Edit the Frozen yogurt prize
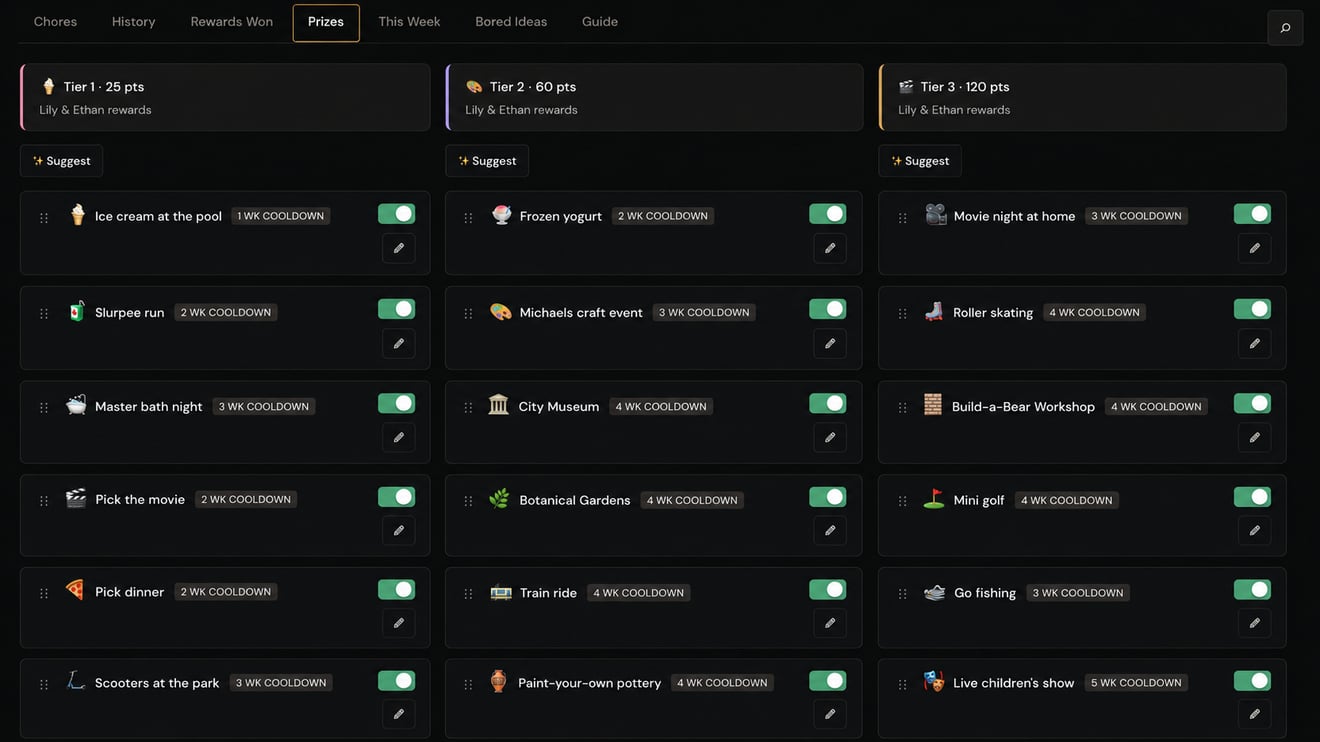Image resolution: width=1320 pixels, height=742 pixels. click(x=829, y=248)
